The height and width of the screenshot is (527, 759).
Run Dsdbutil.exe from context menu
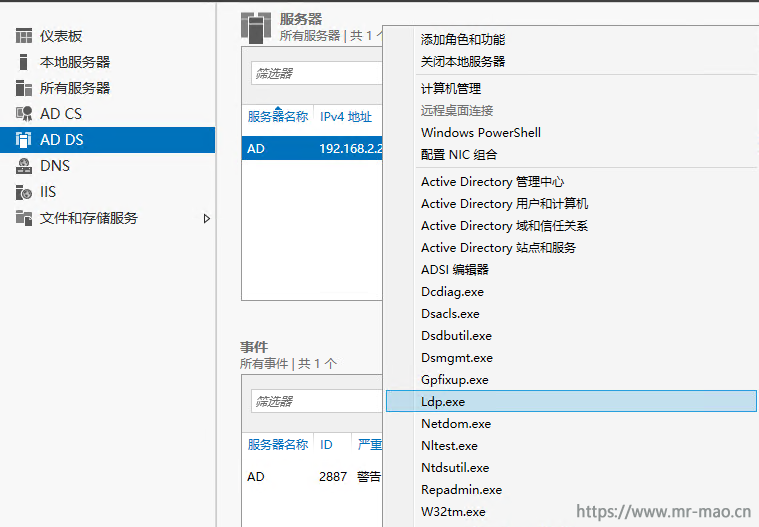[456, 336]
